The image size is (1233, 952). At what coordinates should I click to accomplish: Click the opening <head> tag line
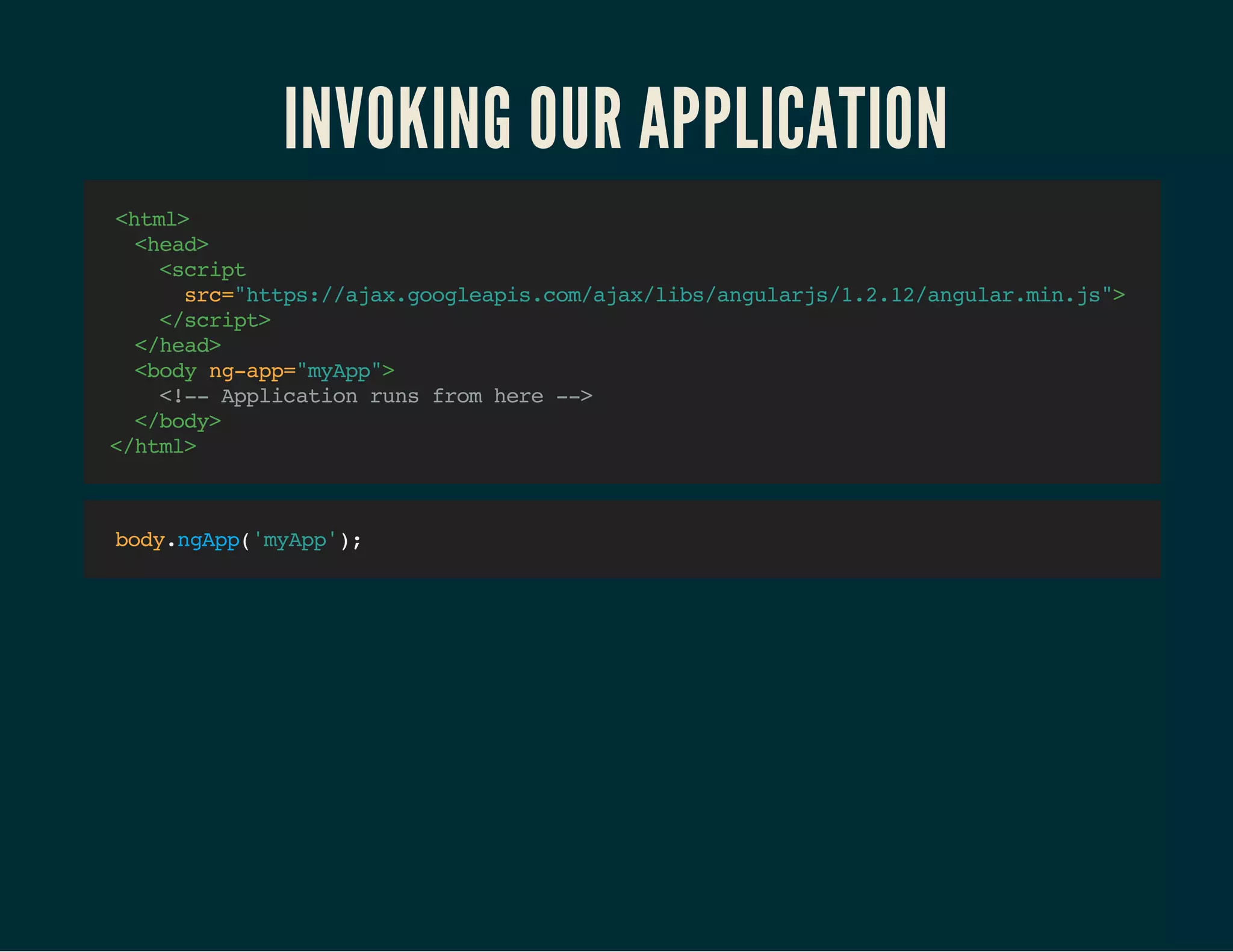[172, 244]
